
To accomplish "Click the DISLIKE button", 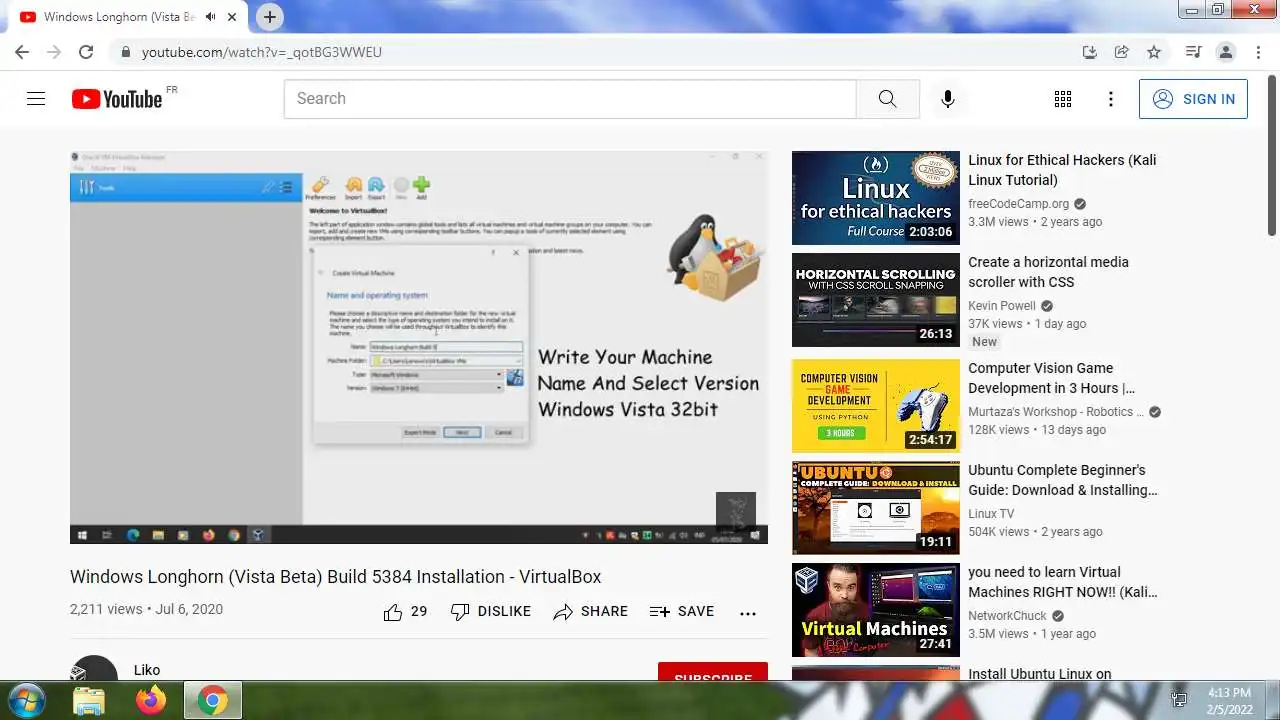I will [x=490, y=612].
